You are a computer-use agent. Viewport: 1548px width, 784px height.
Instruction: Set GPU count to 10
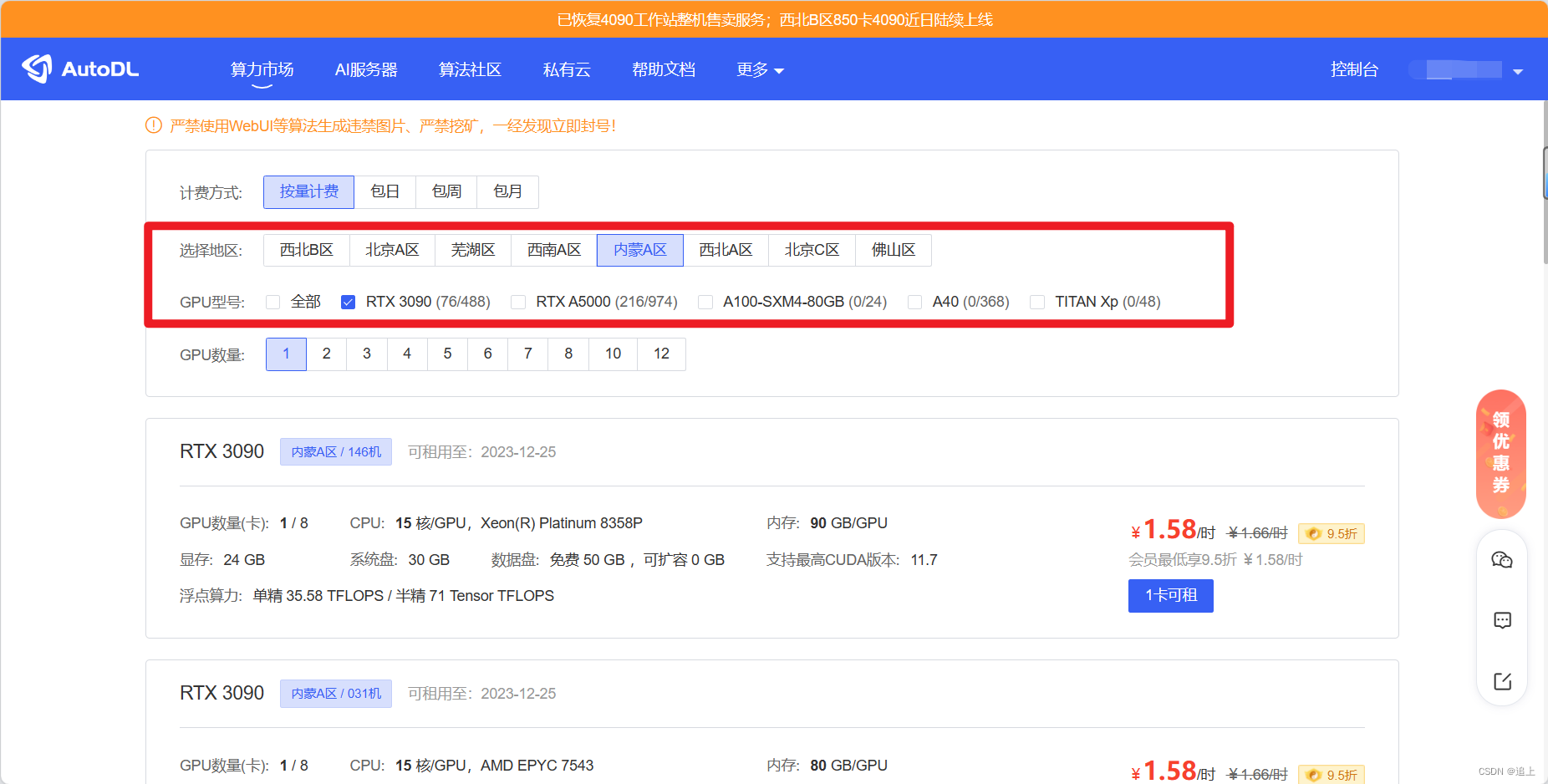coord(614,354)
